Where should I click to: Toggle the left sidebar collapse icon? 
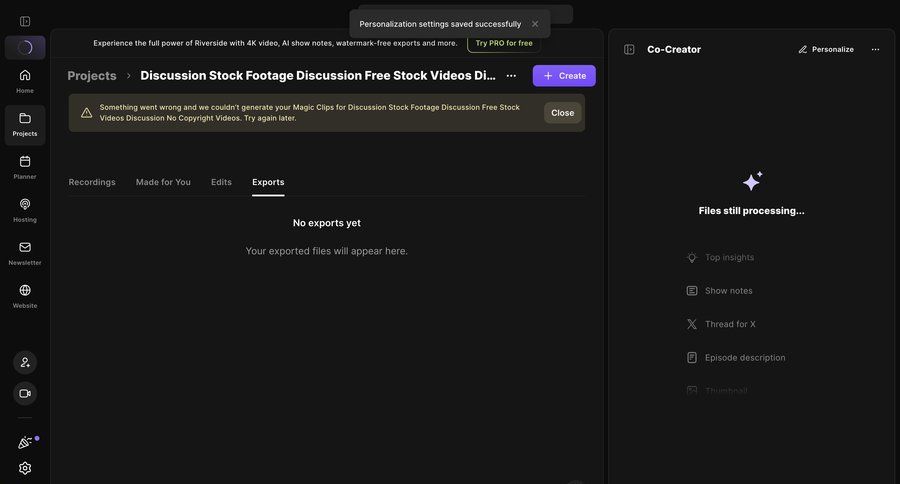coord(25,21)
